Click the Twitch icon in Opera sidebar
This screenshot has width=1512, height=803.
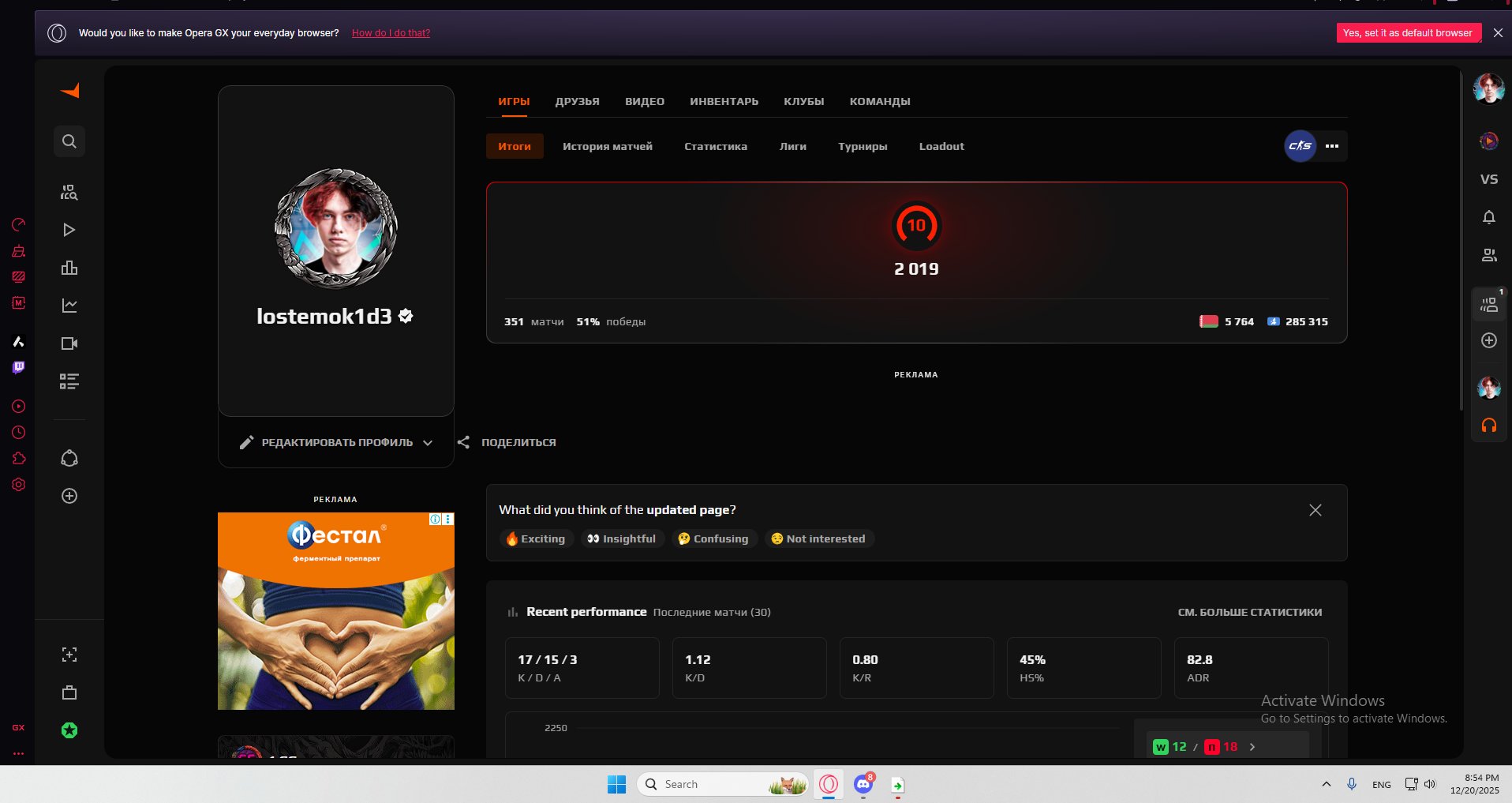coord(19,367)
